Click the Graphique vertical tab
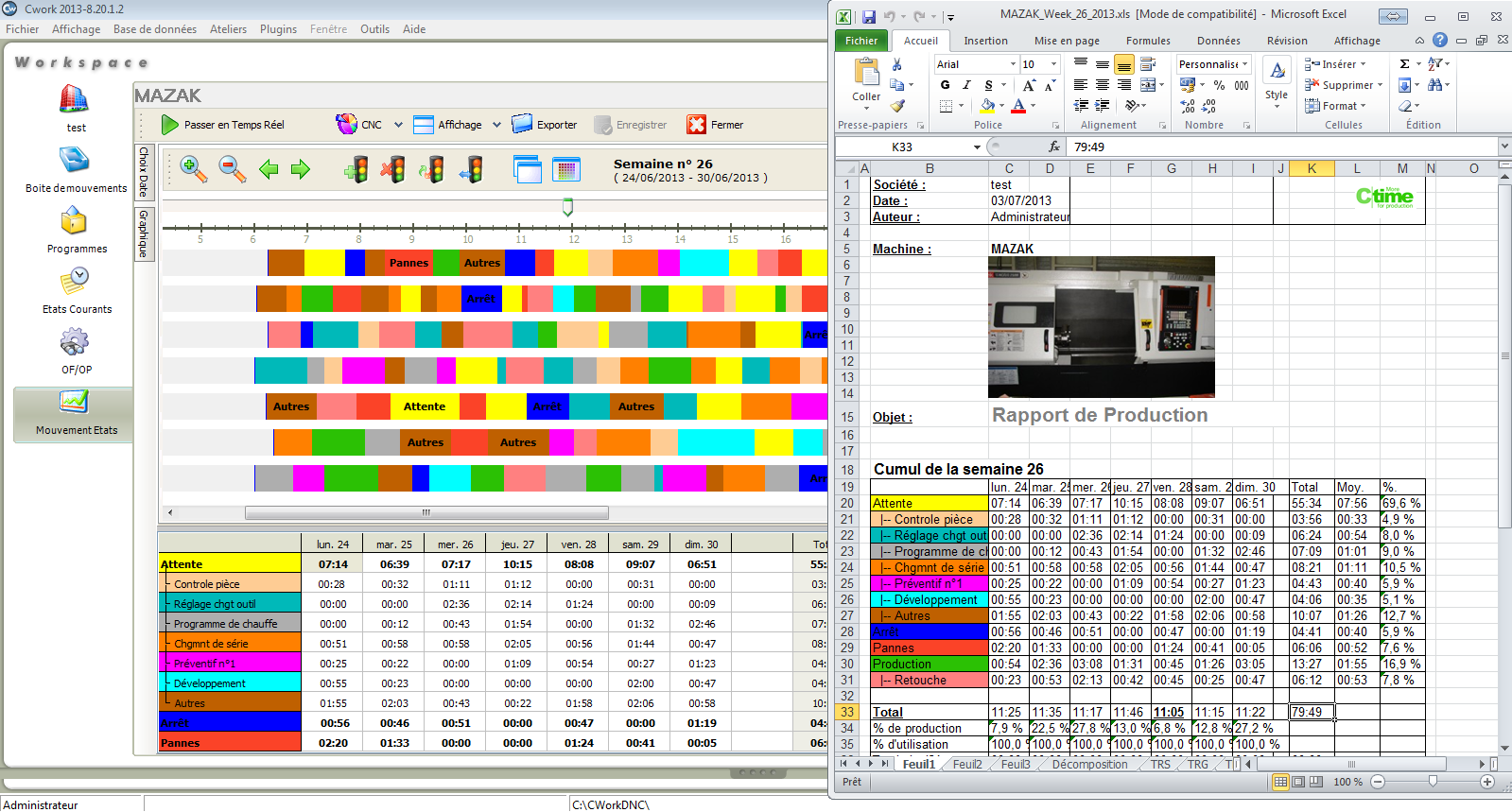The height and width of the screenshot is (812, 1512). tap(144, 234)
